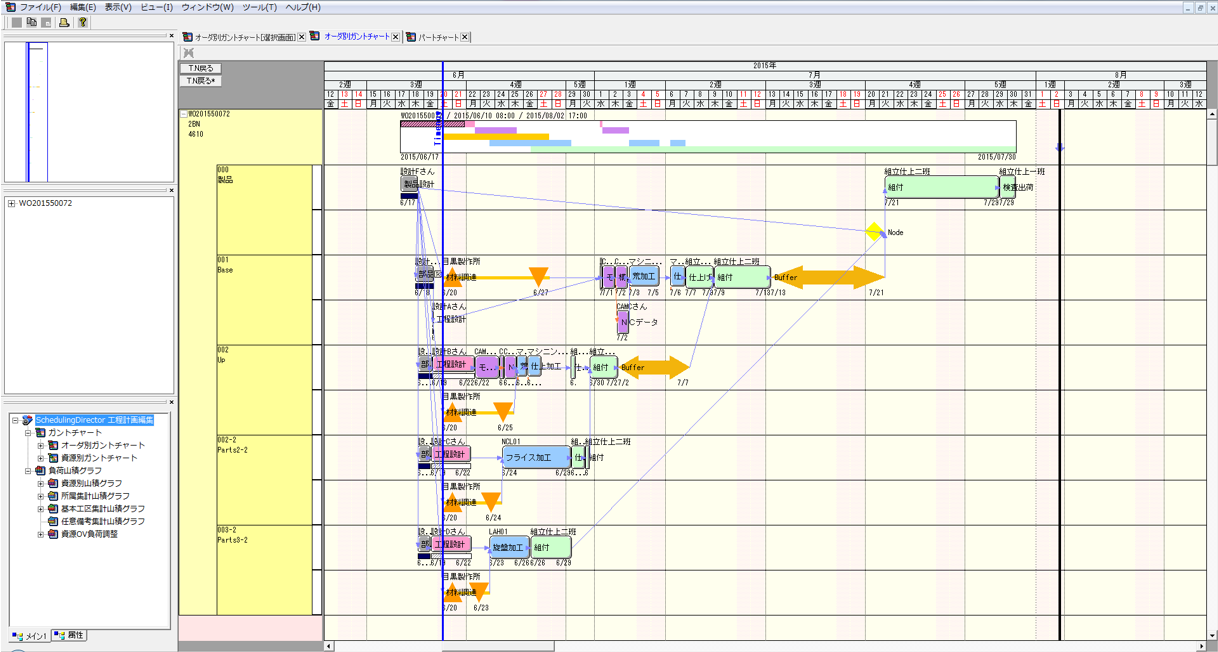This screenshot has width=1218, height=652.
Task: Click the yellow Node diamond marker
Action: [x=872, y=232]
